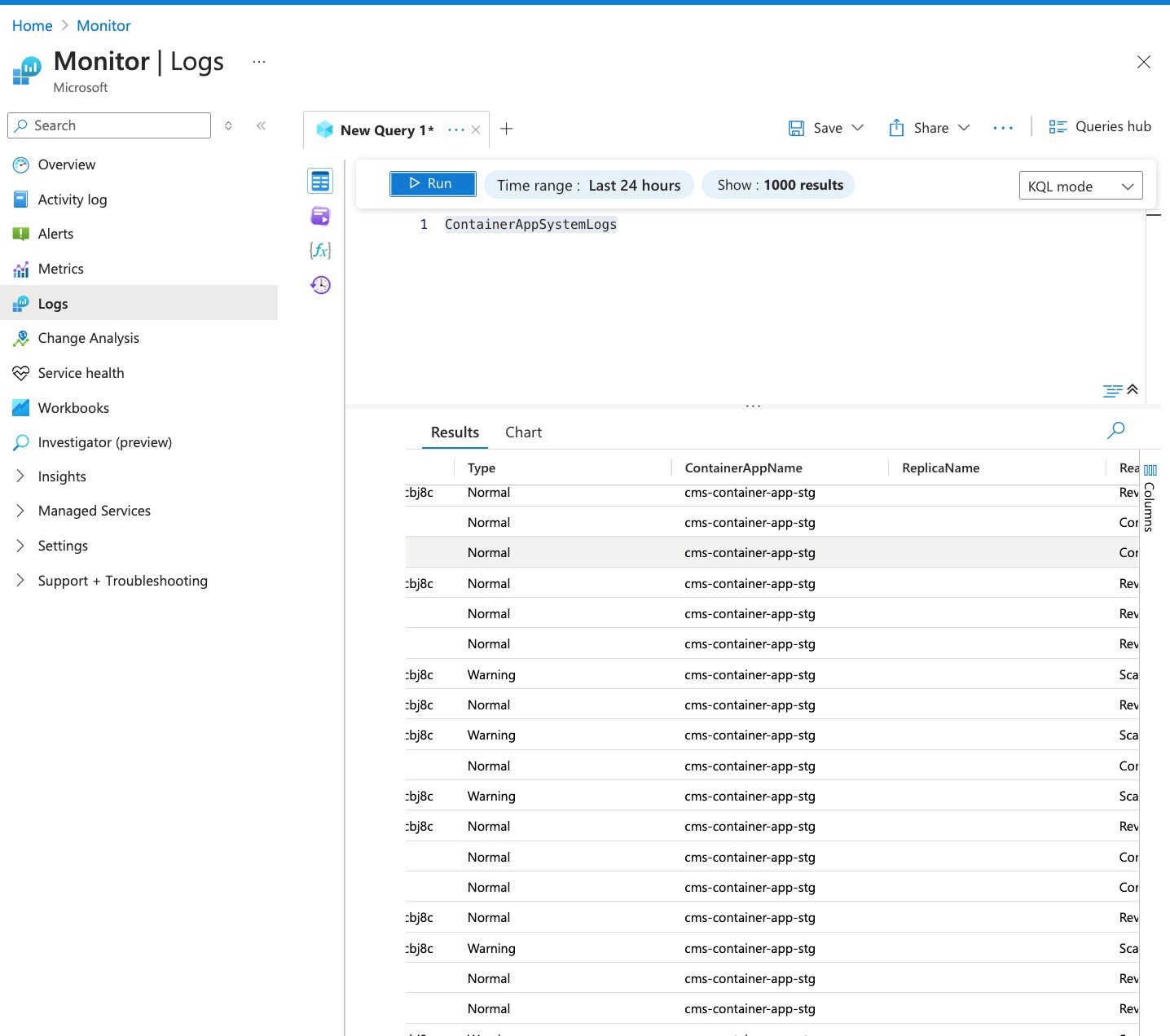This screenshot has width=1170, height=1036.
Task: Click the search results magnifier icon
Action: point(1115,430)
